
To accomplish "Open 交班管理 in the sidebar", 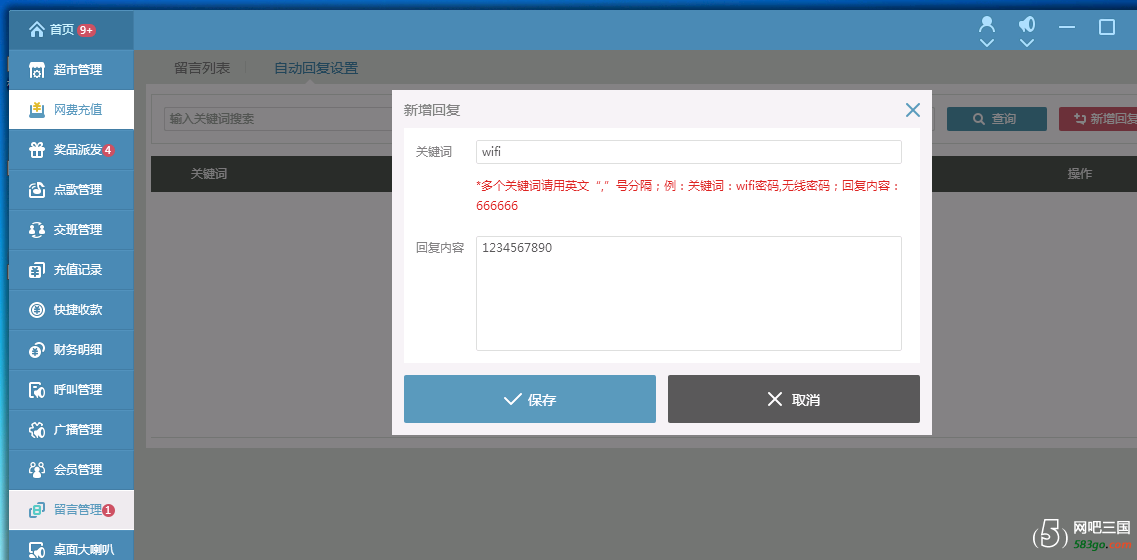I will coord(71,229).
